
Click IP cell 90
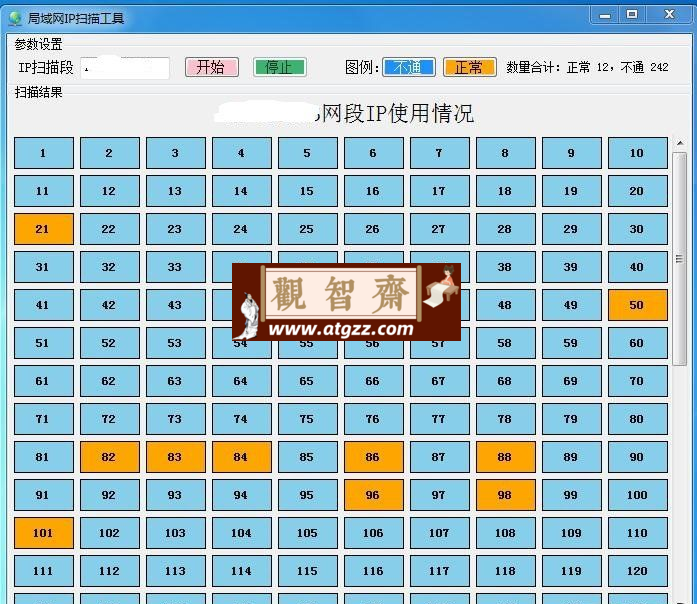click(x=638, y=457)
